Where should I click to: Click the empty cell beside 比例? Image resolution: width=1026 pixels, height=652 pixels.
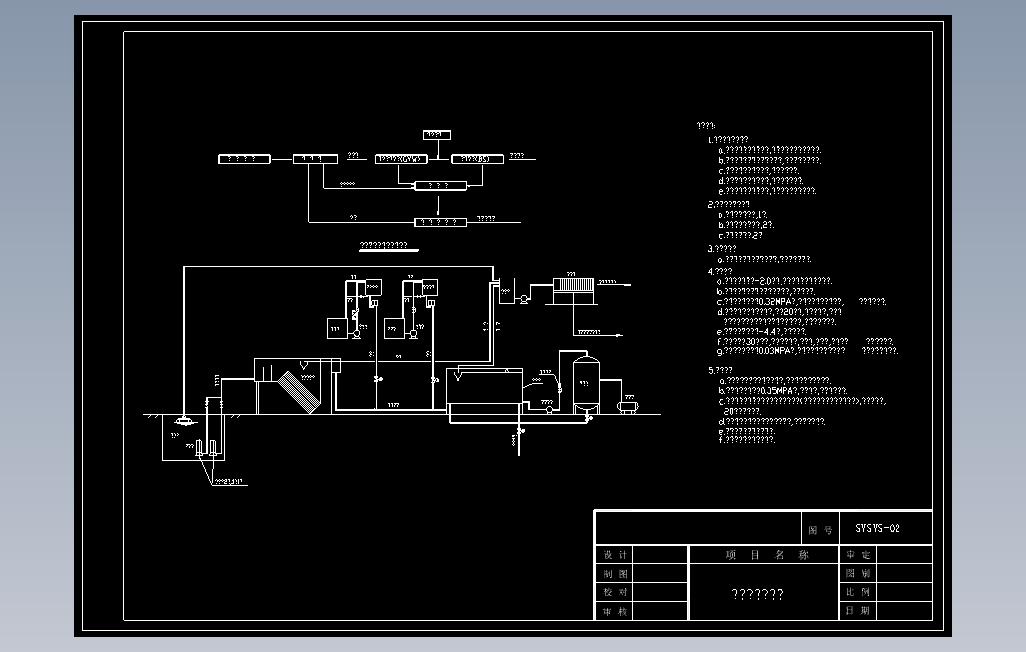tap(904, 592)
